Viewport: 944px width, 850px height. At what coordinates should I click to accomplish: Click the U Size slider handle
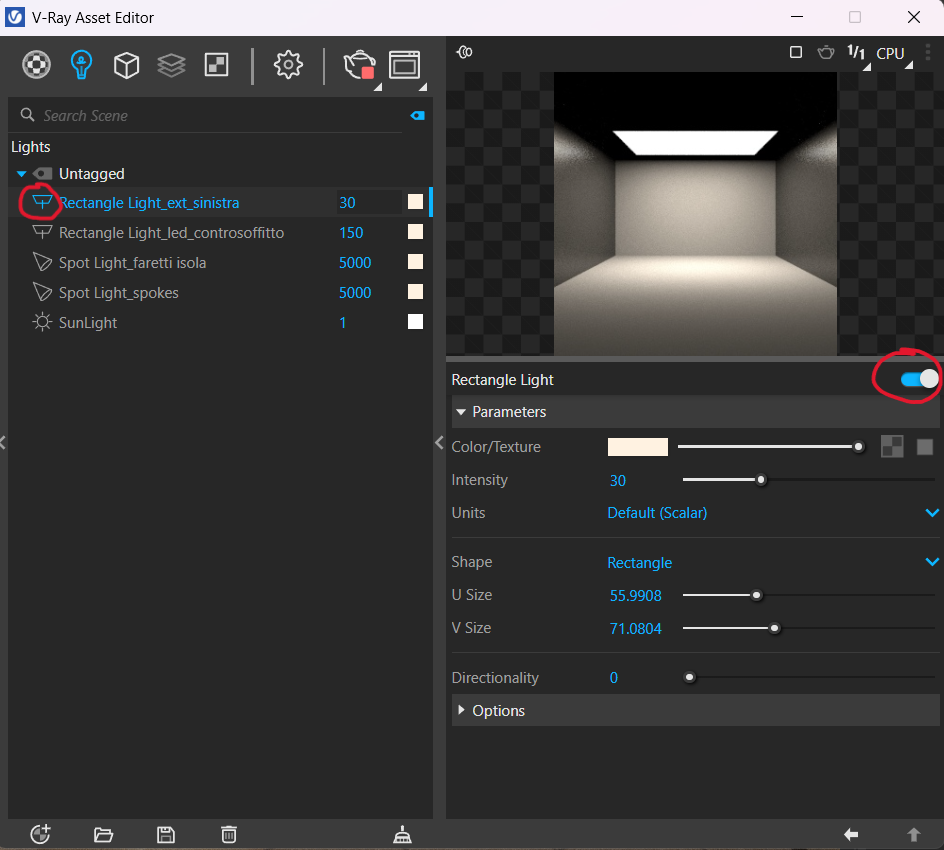[x=756, y=595]
